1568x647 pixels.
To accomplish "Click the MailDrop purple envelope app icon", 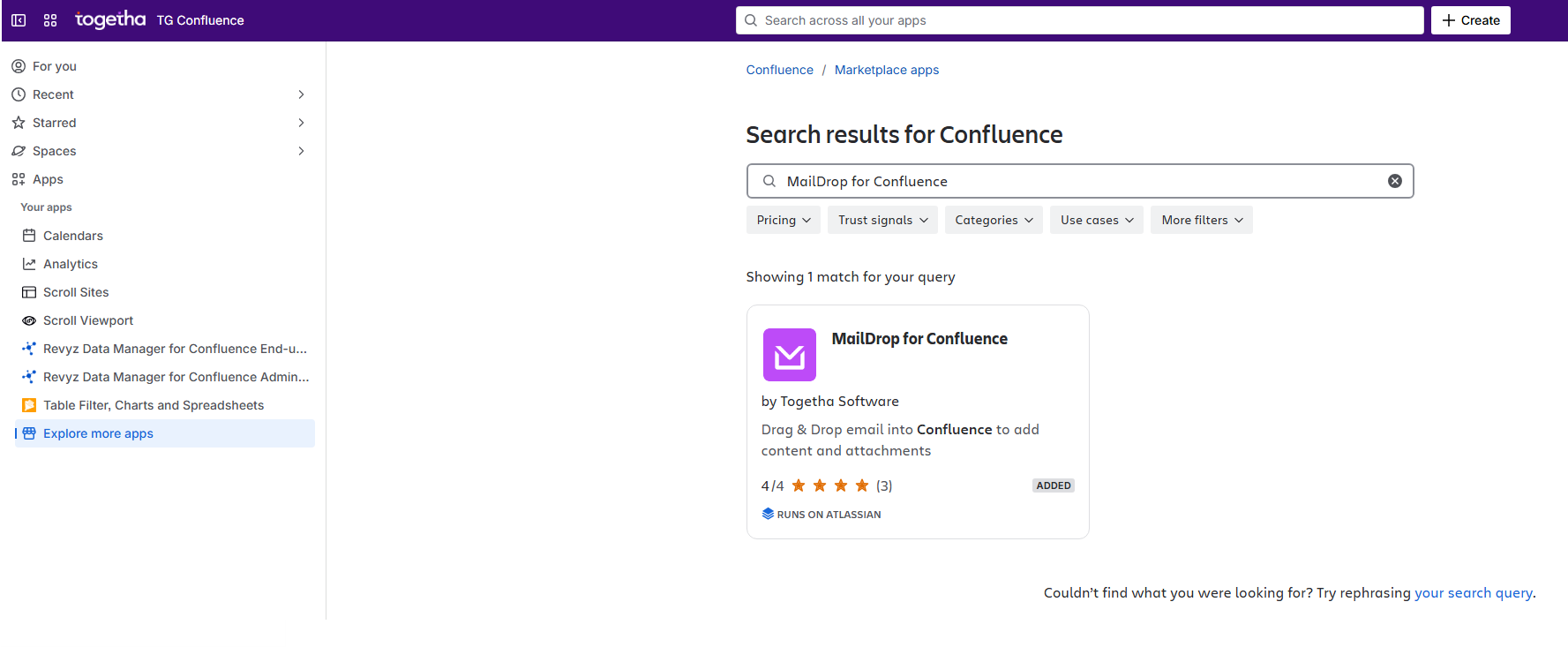I will click(x=789, y=355).
